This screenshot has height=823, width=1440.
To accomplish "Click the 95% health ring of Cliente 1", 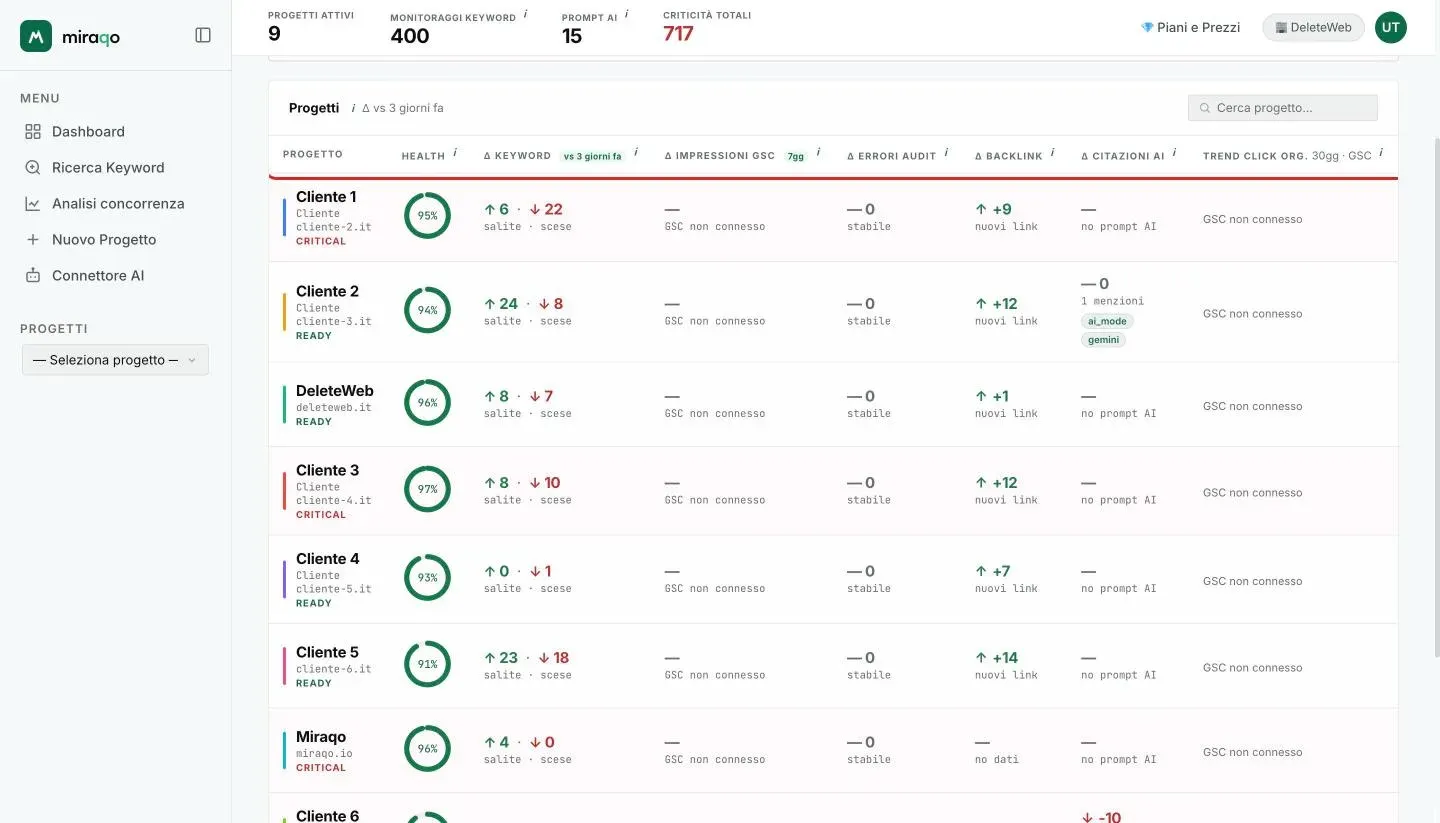I will click(x=427, y=215).
